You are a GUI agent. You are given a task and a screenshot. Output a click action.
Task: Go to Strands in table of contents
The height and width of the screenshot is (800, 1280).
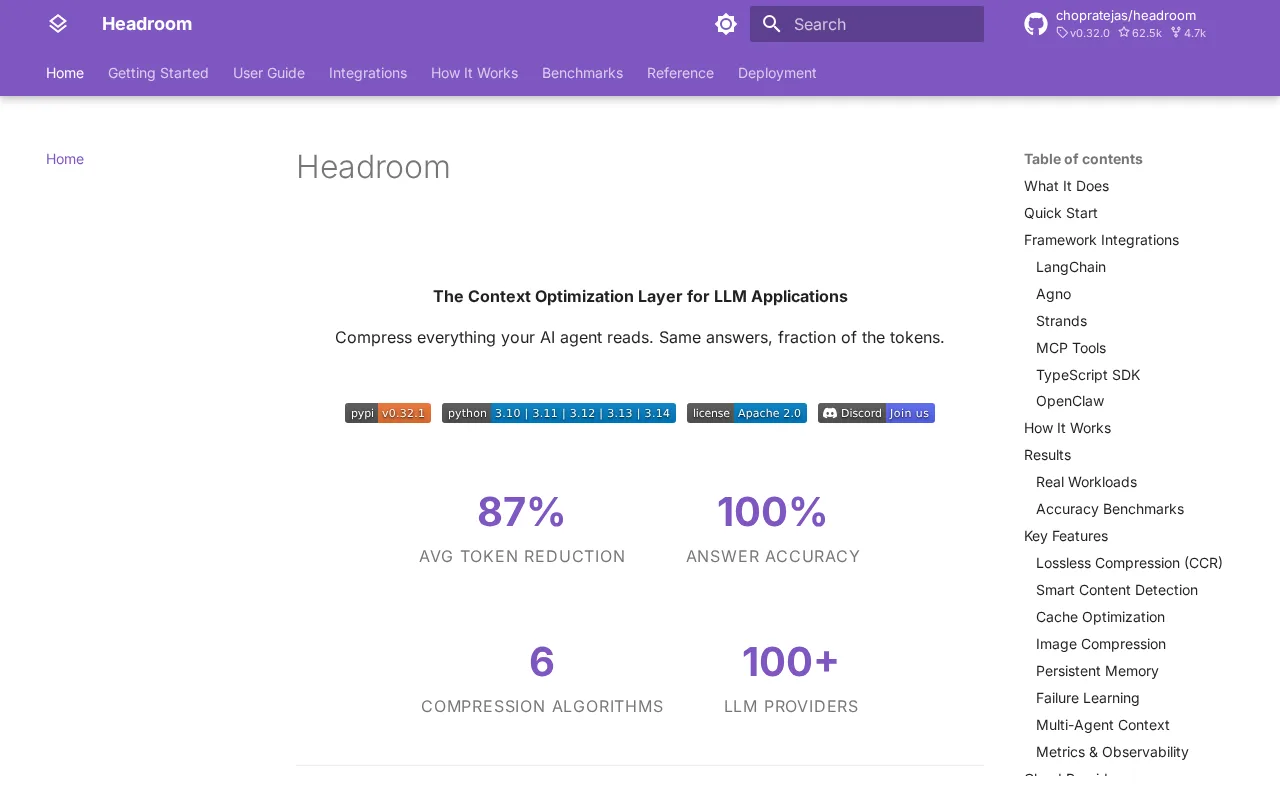pos(1061,321)
